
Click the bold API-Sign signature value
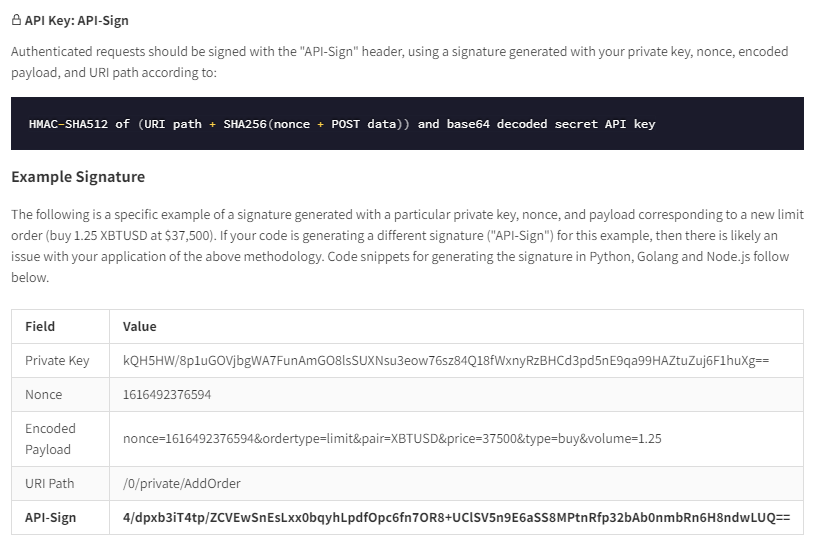click(x=456, y=518)
